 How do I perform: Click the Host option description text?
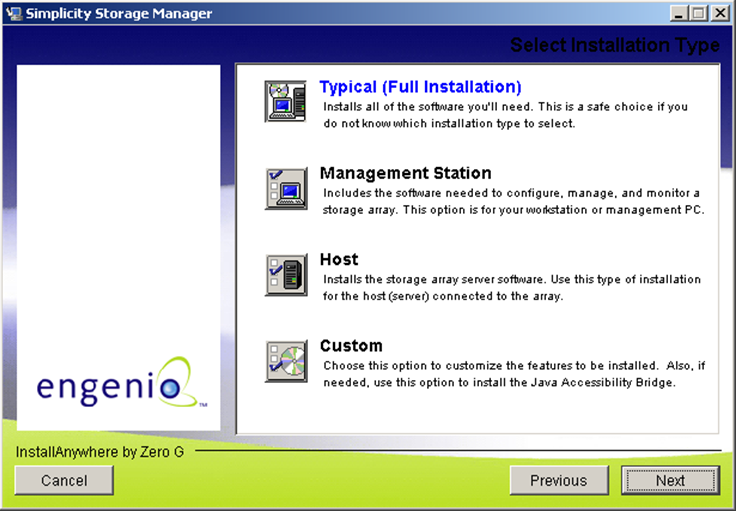[x=511, y=287]
